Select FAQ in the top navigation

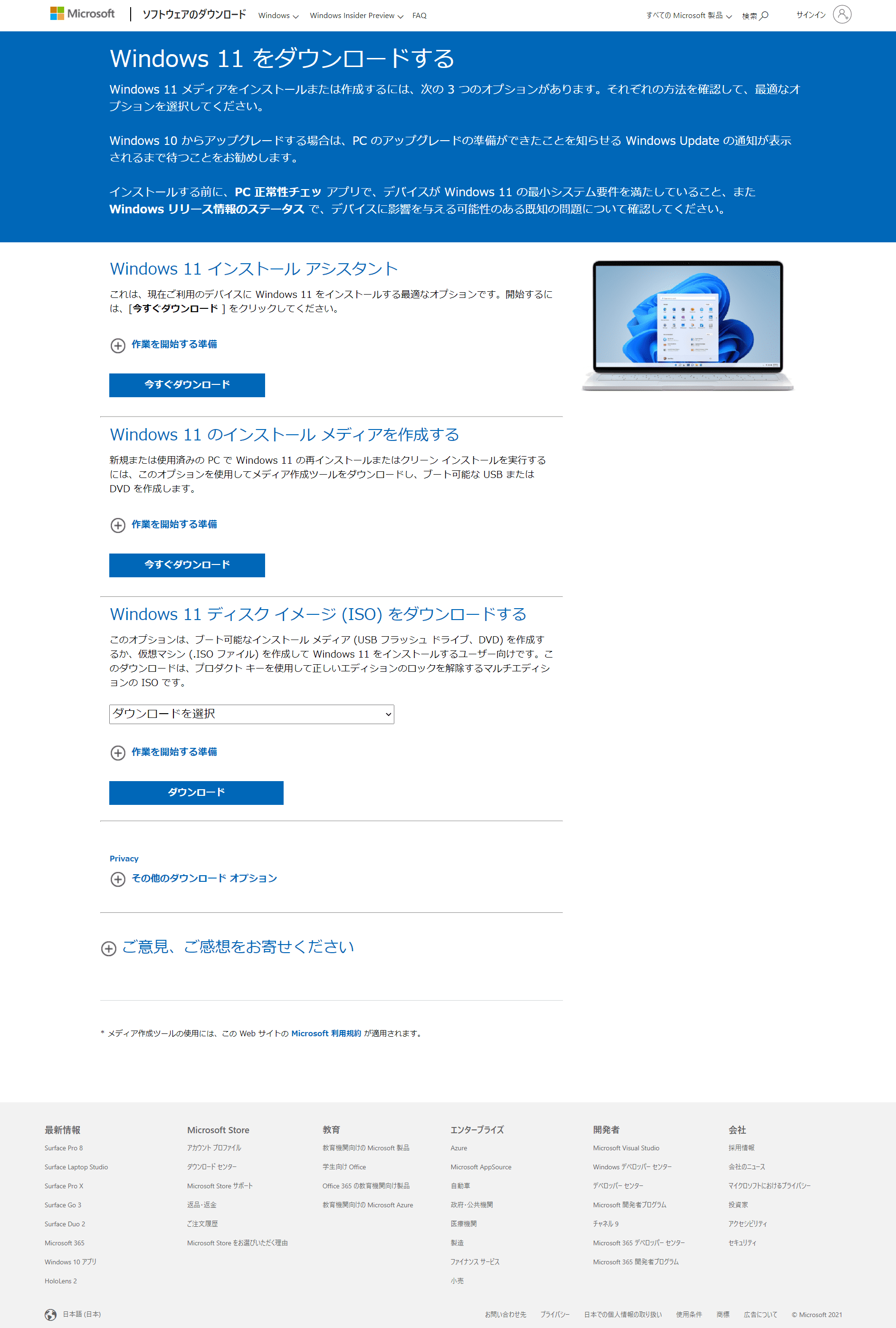(419, 15)
